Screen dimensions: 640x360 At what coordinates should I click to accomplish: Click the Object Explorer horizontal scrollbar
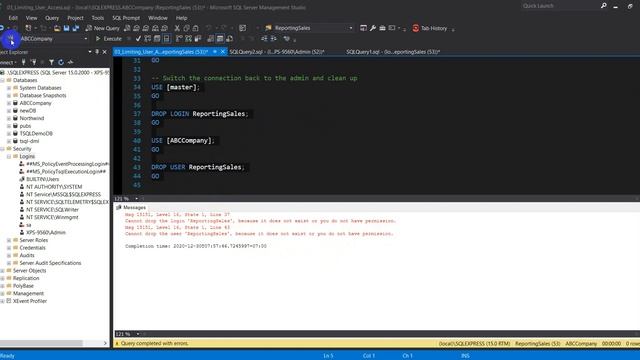click(x=41, y=343)
